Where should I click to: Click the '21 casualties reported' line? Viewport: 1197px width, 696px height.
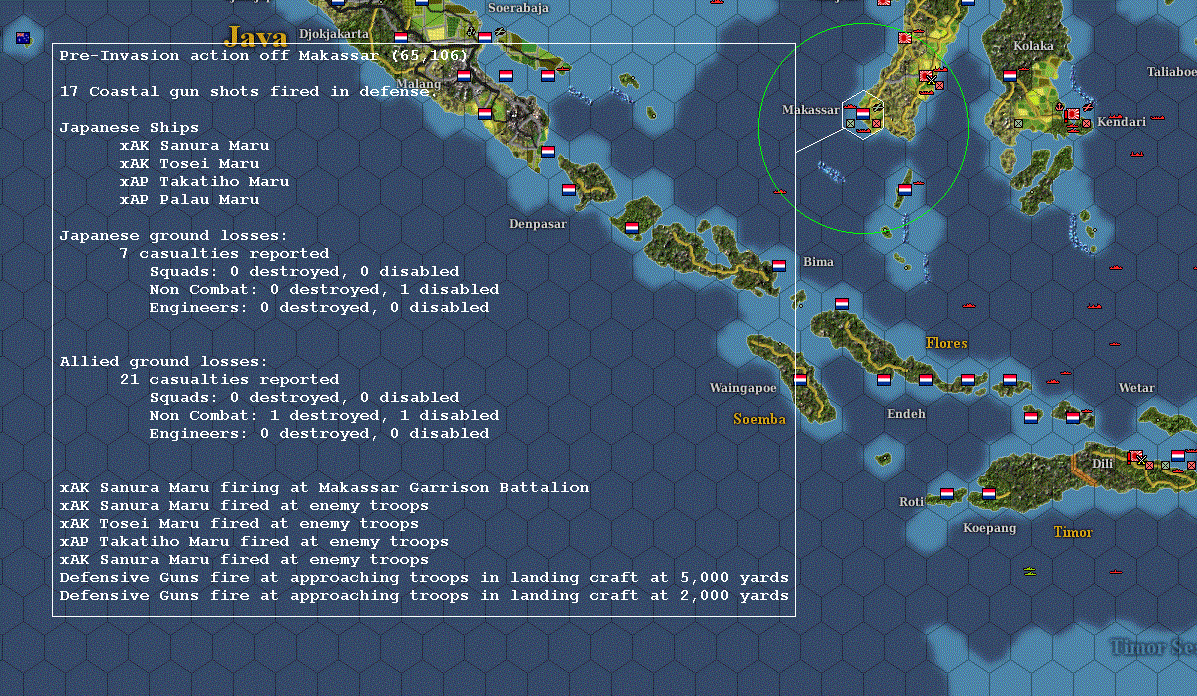pos(229,379)
